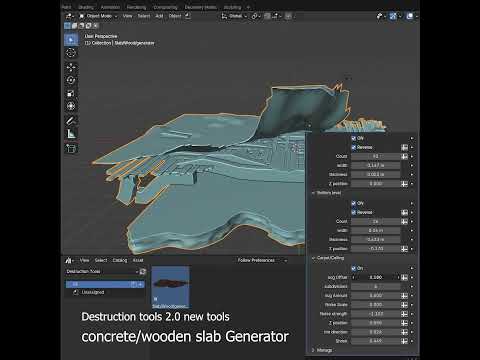Click the Select Box tool icon
The height and width of the screenshot is (360, 480).
click(71, 40)
